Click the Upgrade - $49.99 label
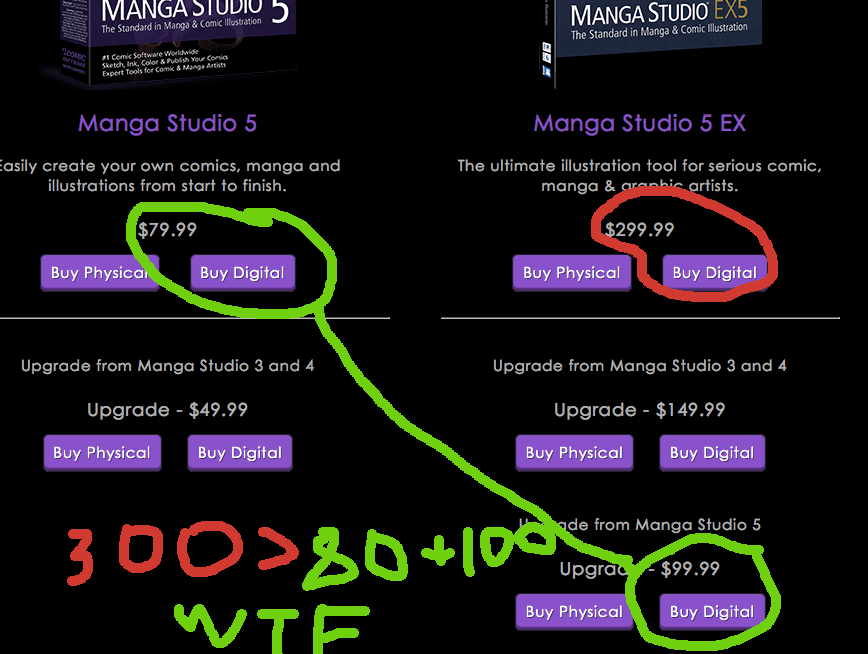 pos(167,410)
